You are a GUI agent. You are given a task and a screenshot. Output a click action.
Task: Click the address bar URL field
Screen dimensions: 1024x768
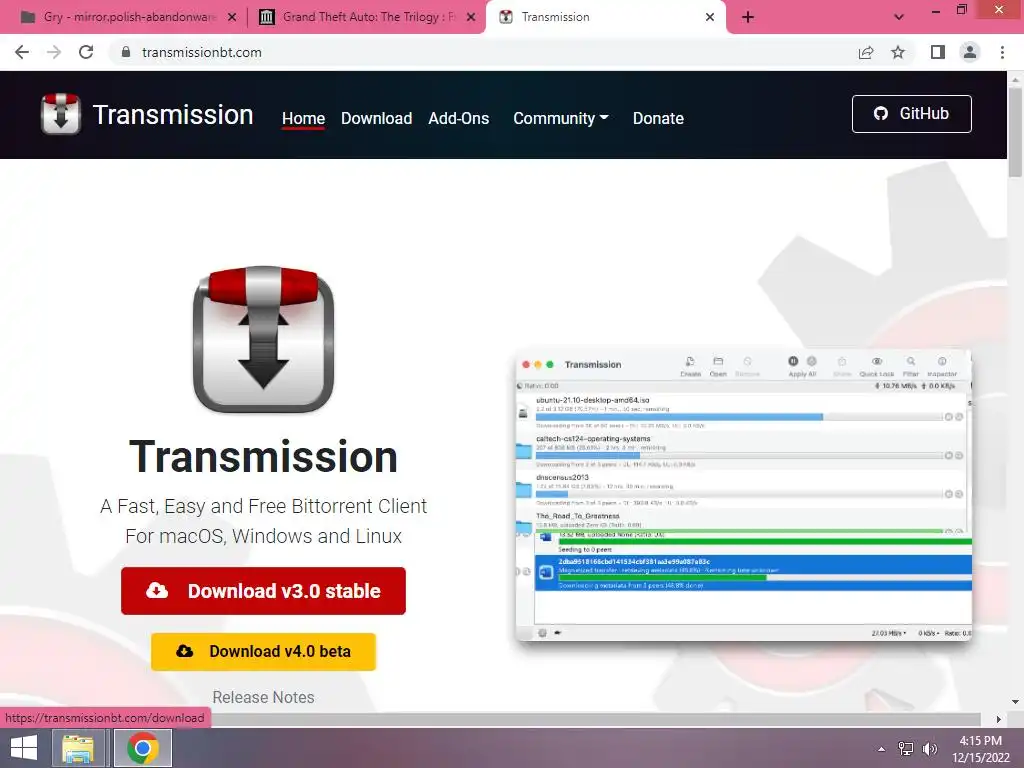tap(483, 52)
